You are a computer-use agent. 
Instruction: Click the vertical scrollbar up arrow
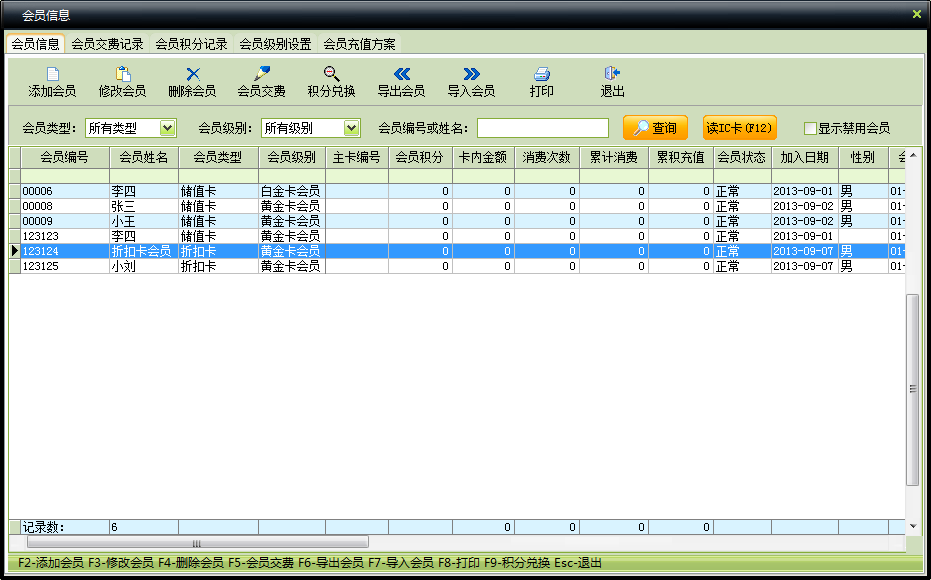(x=913, y=155)
